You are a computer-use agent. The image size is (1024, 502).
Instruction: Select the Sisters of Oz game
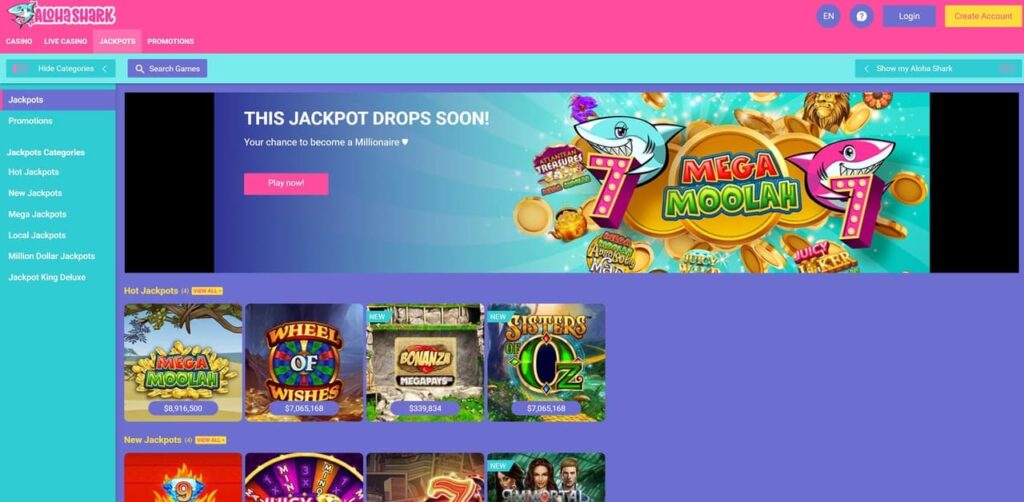pyautogui.click(x=546, y=362)
